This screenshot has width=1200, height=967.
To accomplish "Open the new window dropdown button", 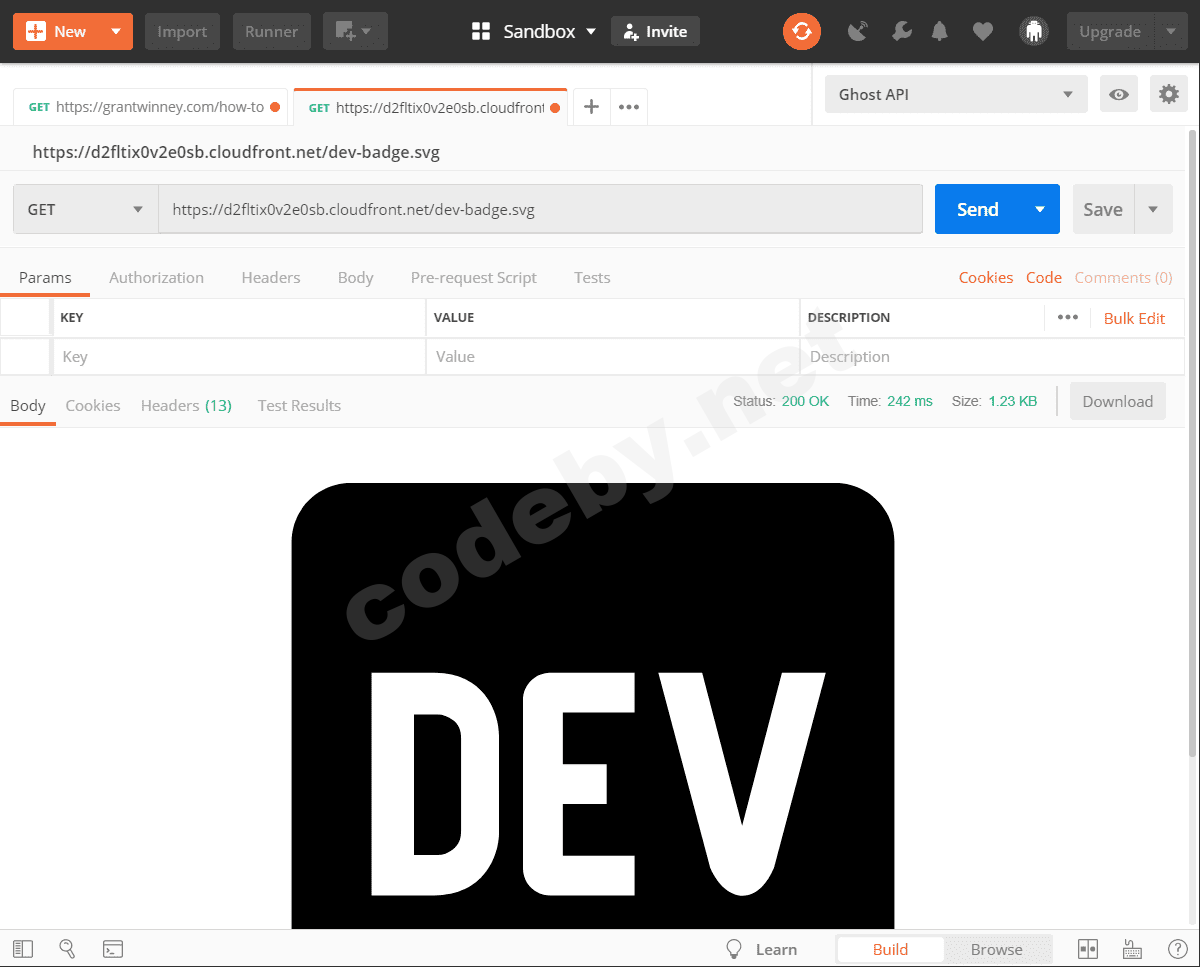I will [x=355, y=31].
